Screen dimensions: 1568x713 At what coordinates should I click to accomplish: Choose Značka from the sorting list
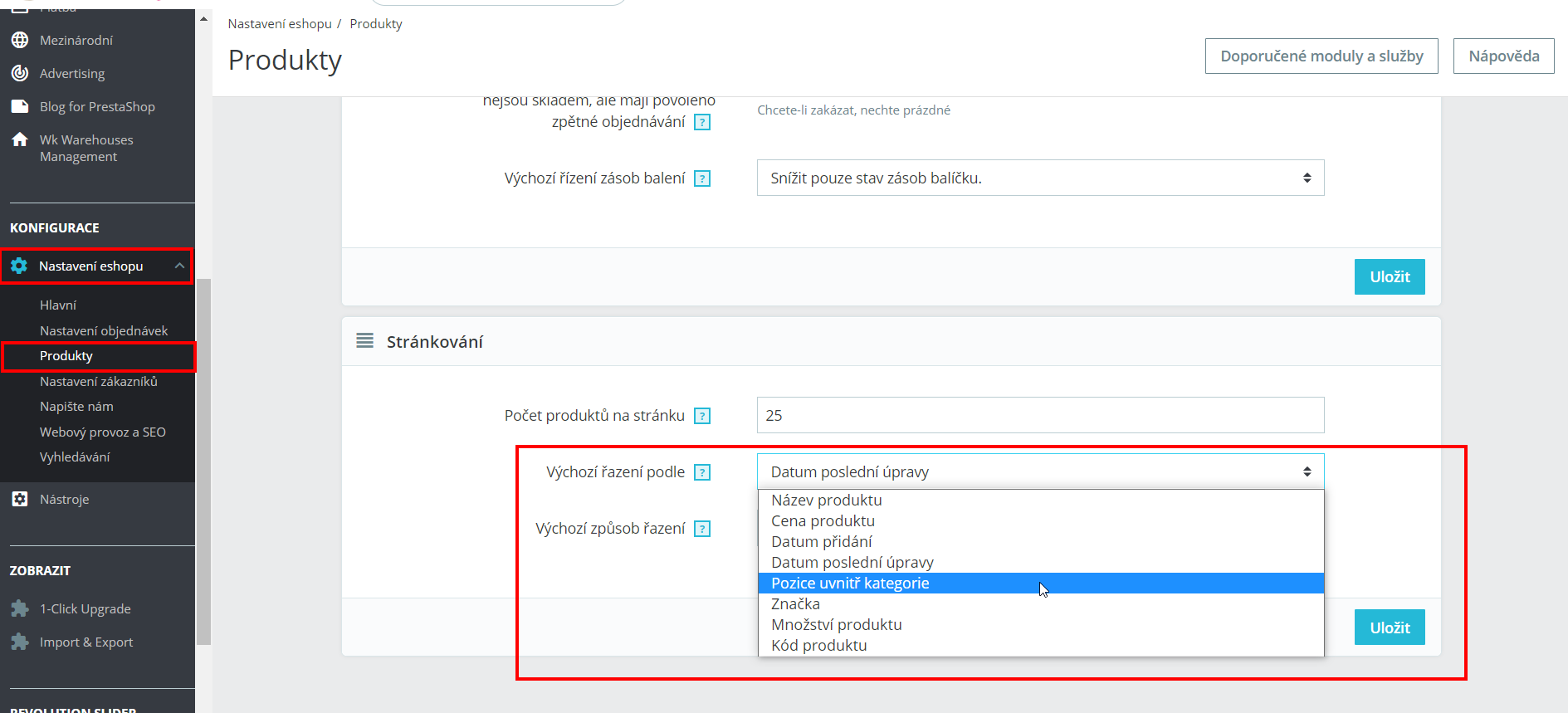[x=1041, y=603]
